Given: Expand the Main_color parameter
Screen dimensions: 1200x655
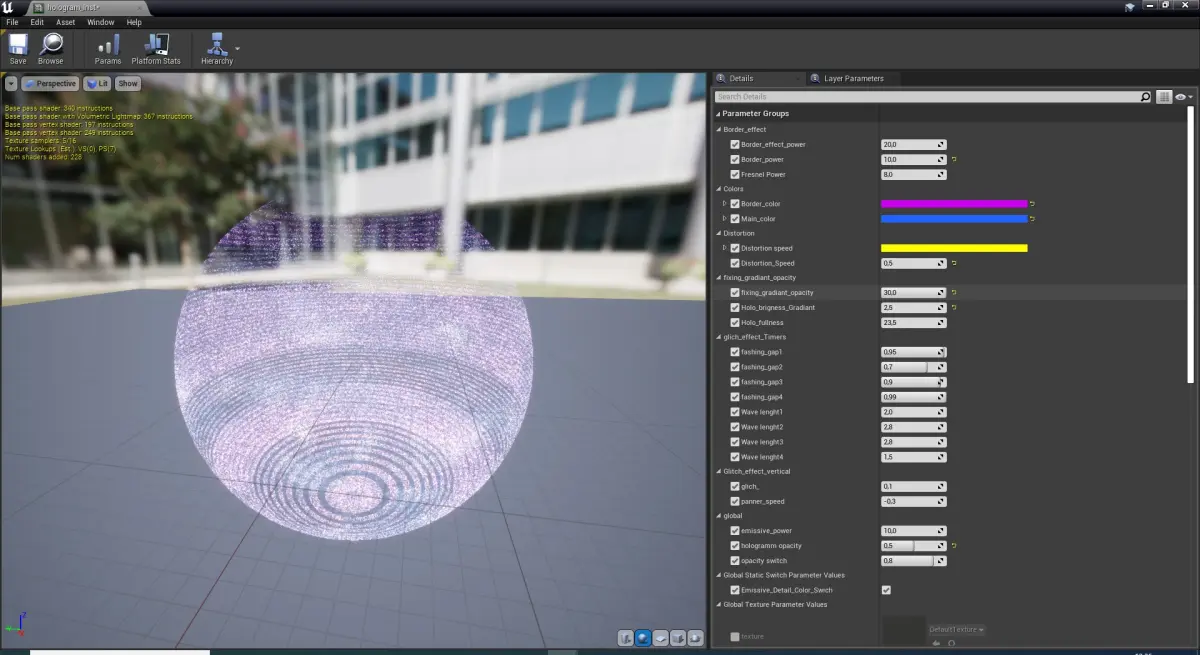Looking at the screenshot, I should (x=725, y=219).
